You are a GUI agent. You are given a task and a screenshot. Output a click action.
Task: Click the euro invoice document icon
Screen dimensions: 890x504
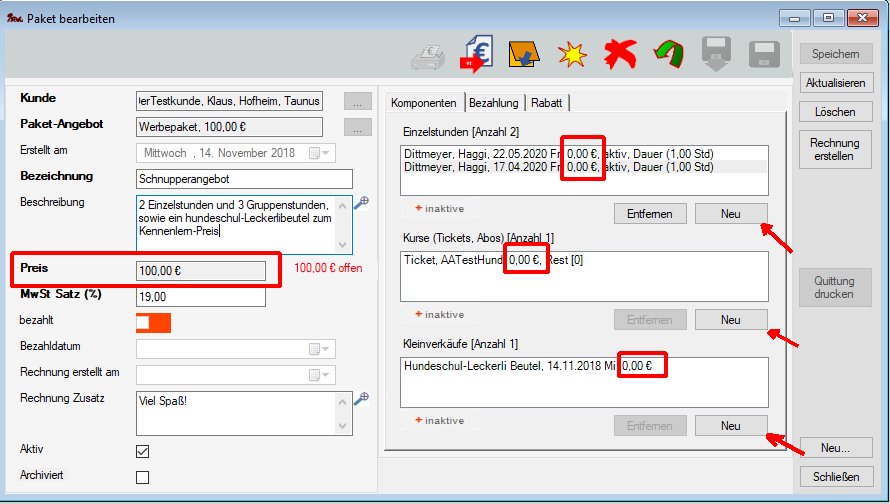475,54
